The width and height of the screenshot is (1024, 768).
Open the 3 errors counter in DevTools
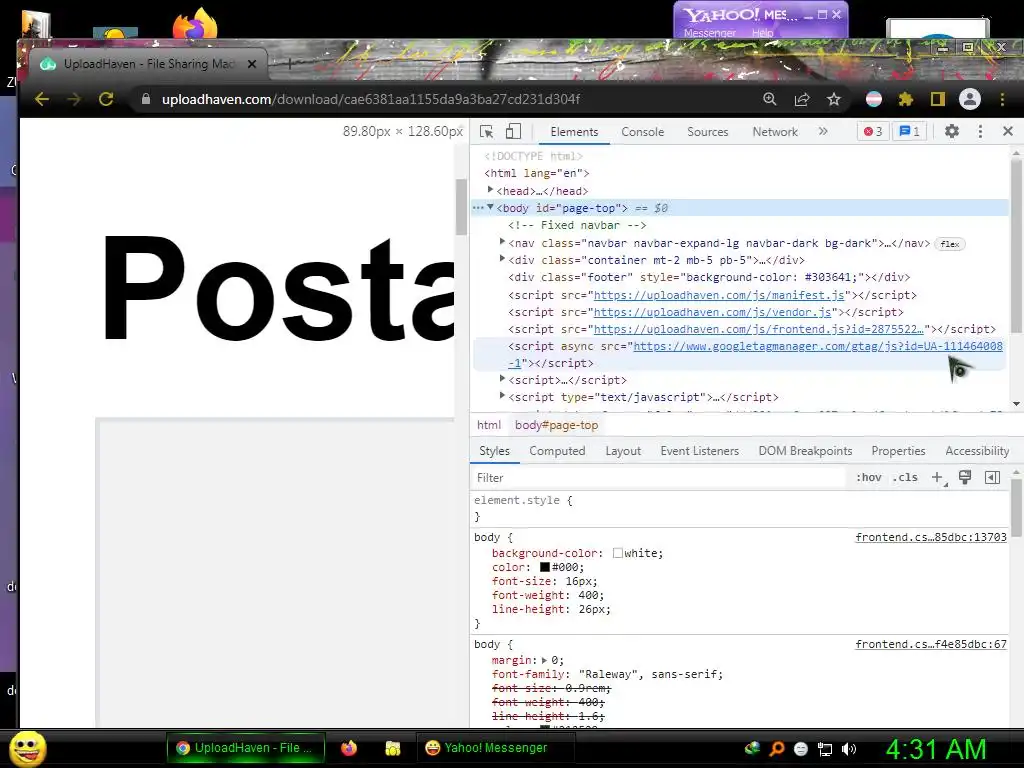(873, 132)
